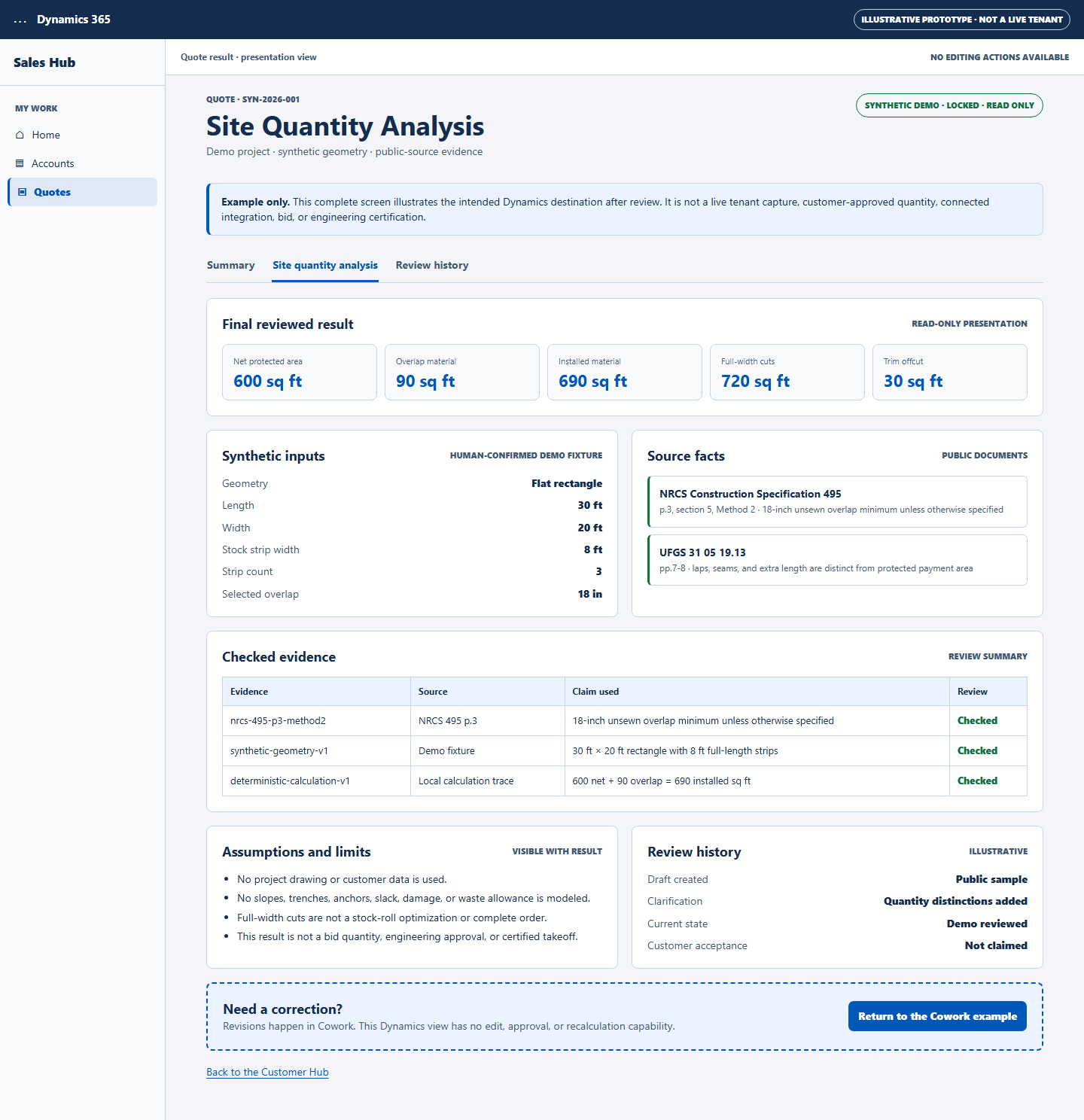Open the UFGS 31 05 19.13 source card
Viewport: 1084px width, 1120px height.
pyautogui.click(x=837, y=560)
